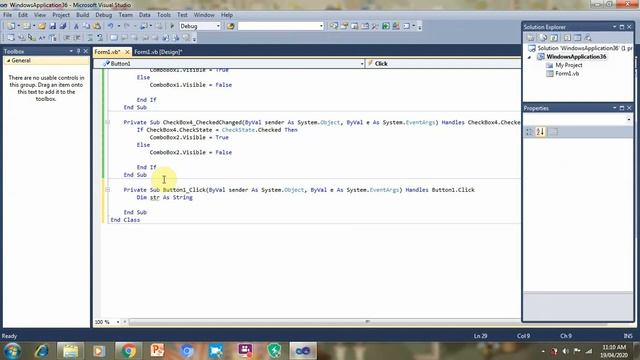
Task: Click the Cut scissors icon
Action: click(76, 26)
